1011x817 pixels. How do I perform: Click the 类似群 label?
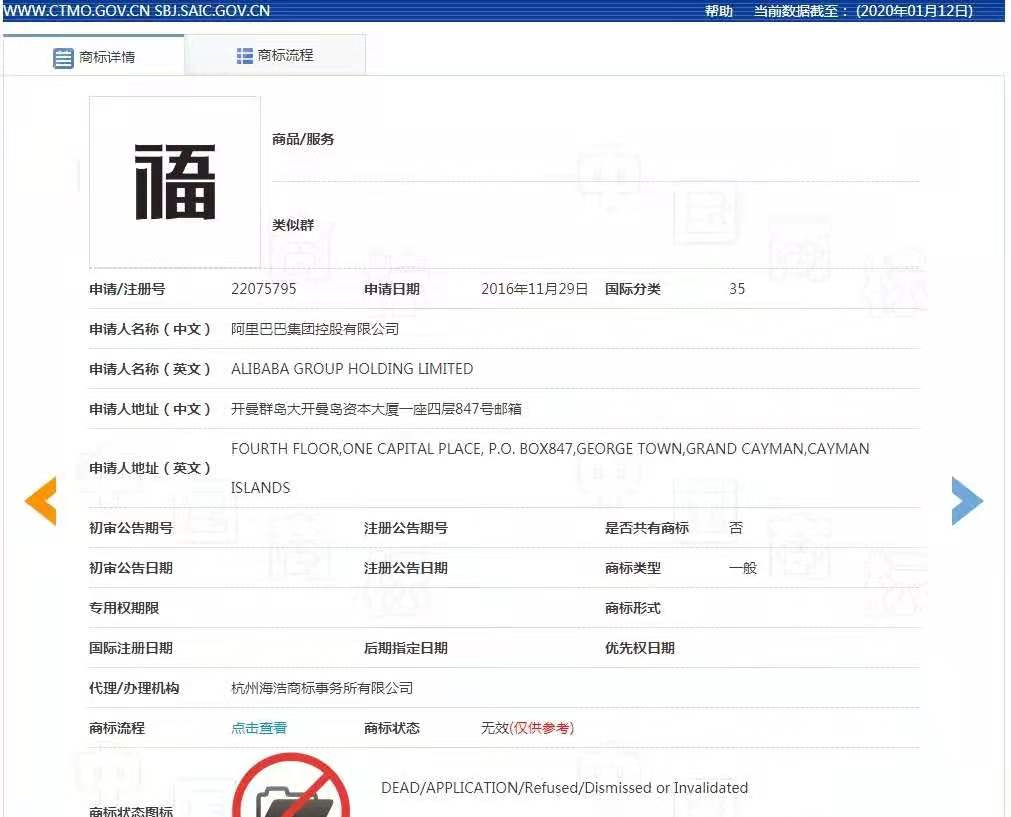(293, 225)
